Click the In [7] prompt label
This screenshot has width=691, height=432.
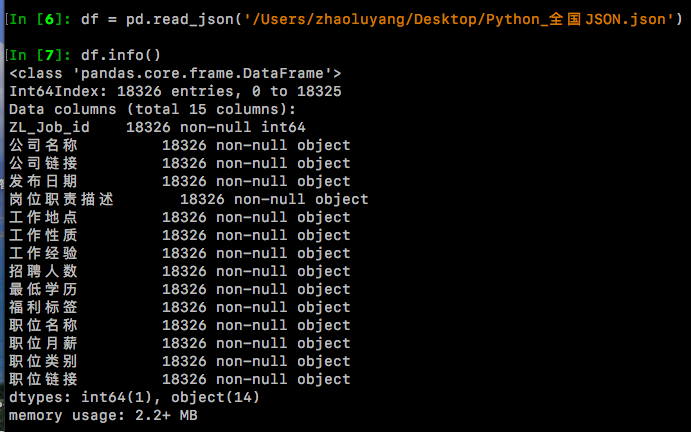(39, 56)
